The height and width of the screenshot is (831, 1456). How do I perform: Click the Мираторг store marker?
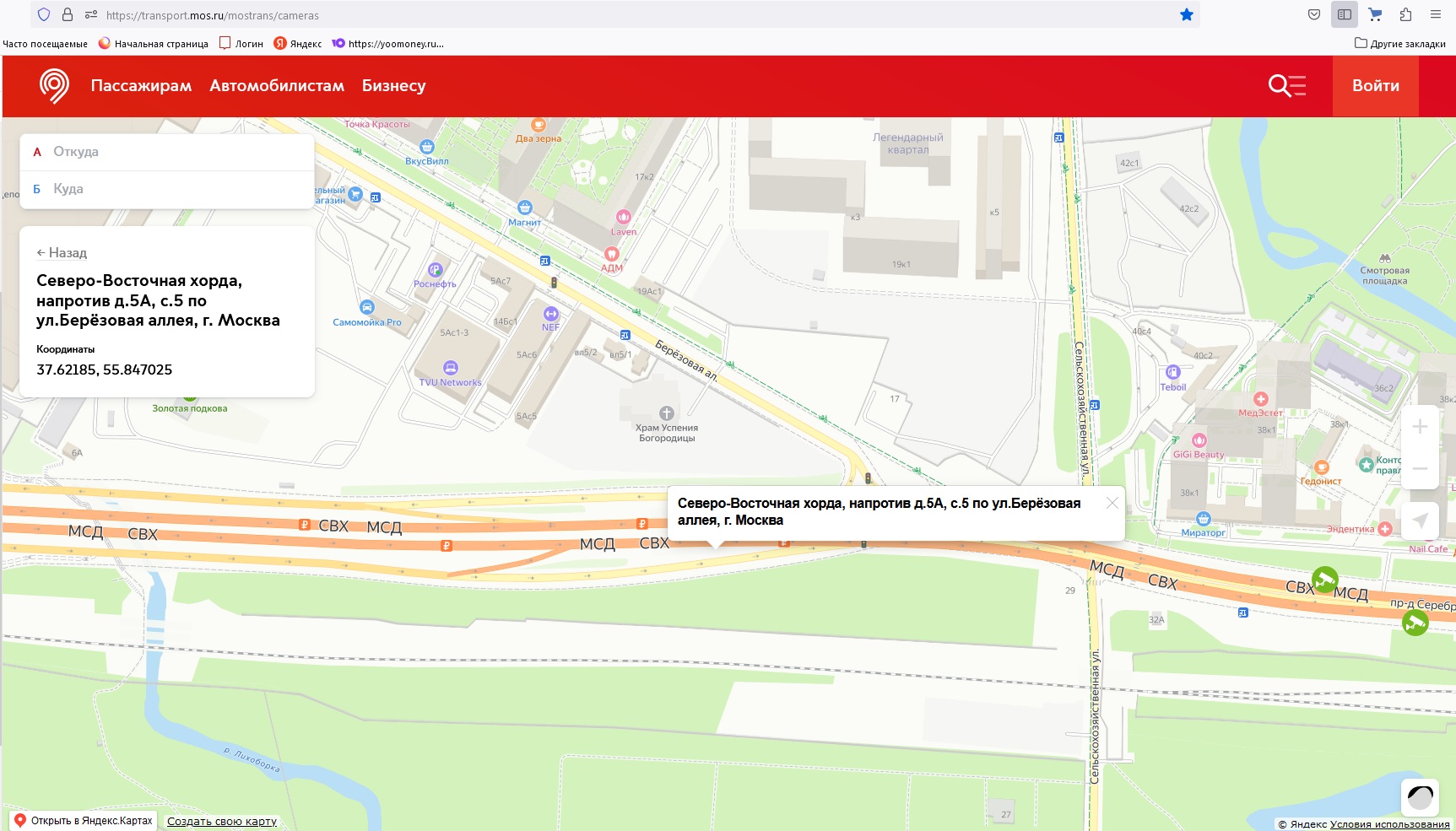[x=1204, y=519]
